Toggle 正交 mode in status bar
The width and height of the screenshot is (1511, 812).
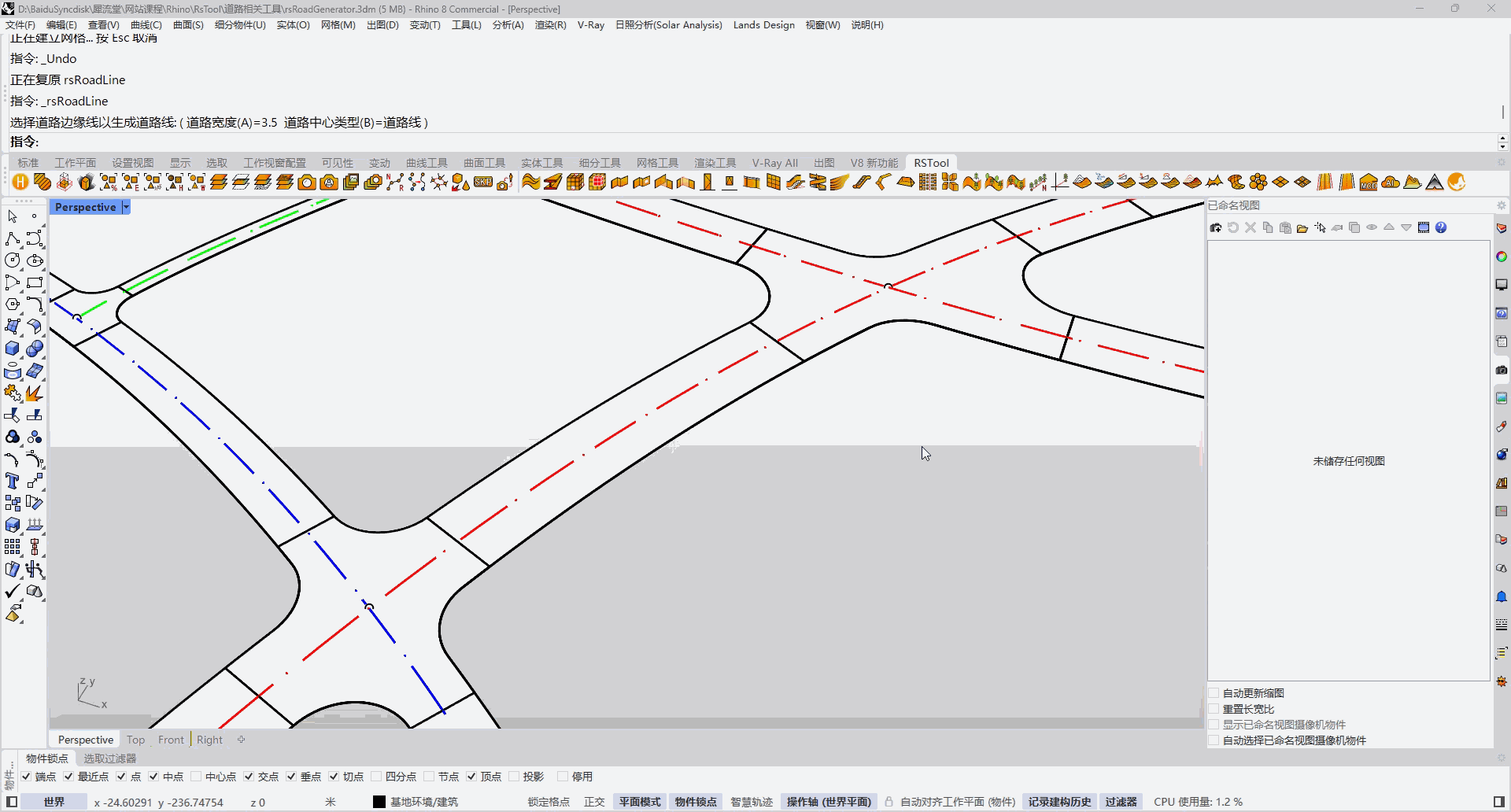[x=594, y=802]
